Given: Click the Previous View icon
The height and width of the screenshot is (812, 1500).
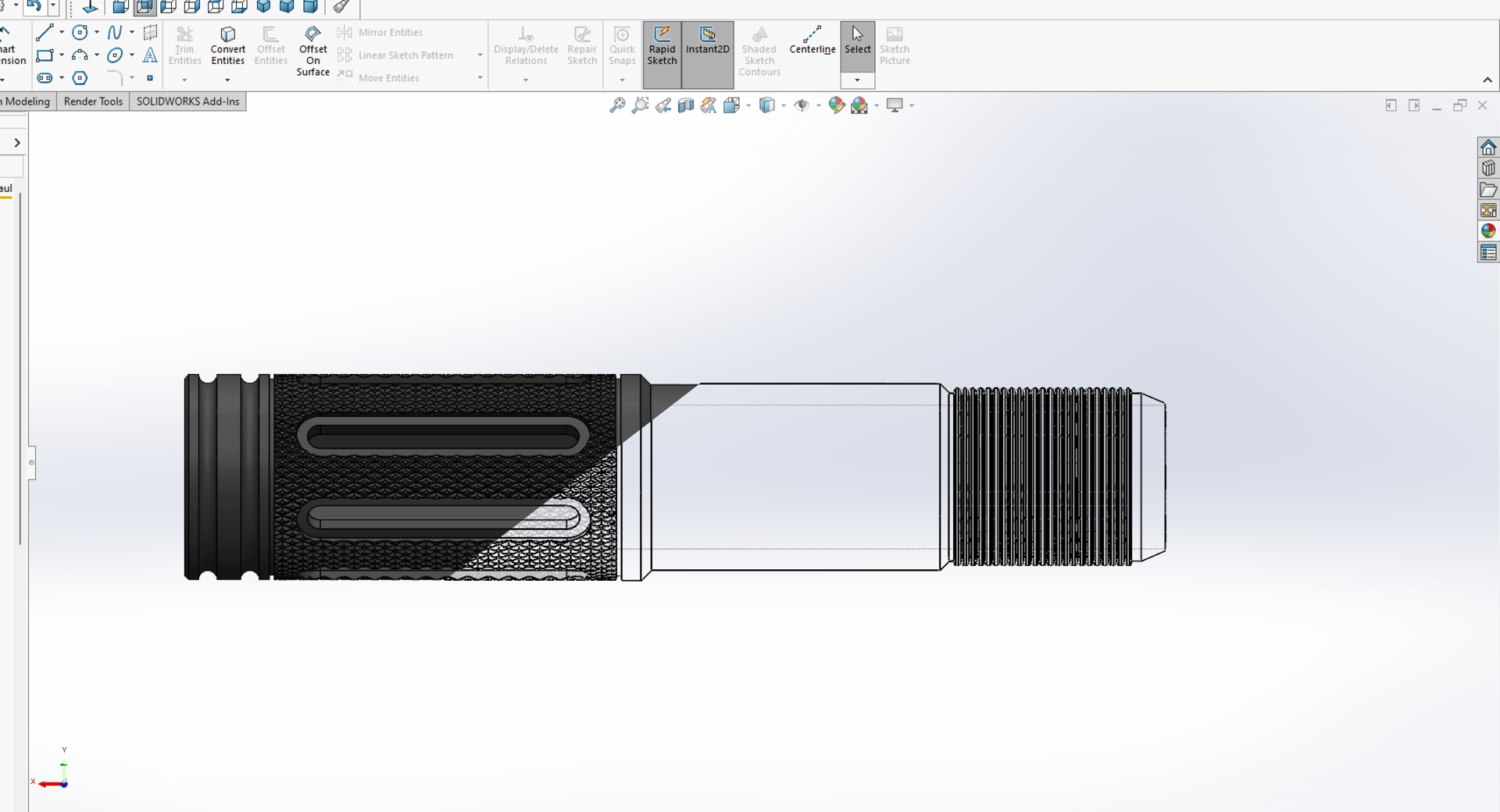Looking at the screenshot, I should (663, 105).
